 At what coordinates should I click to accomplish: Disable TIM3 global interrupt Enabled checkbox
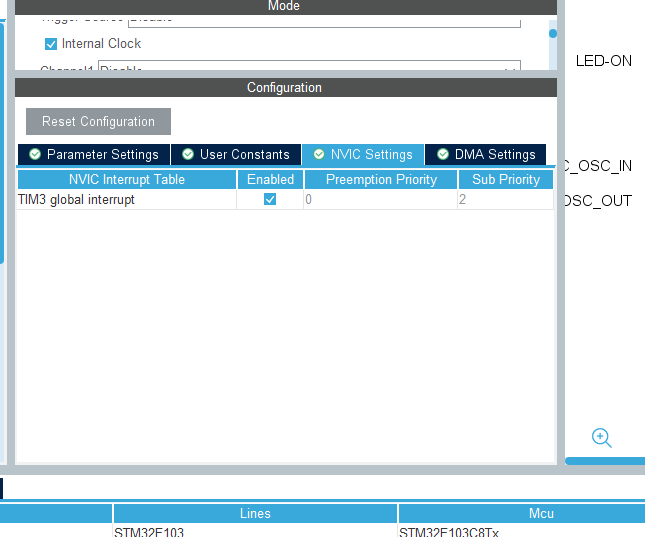click(x=270, y=199)
